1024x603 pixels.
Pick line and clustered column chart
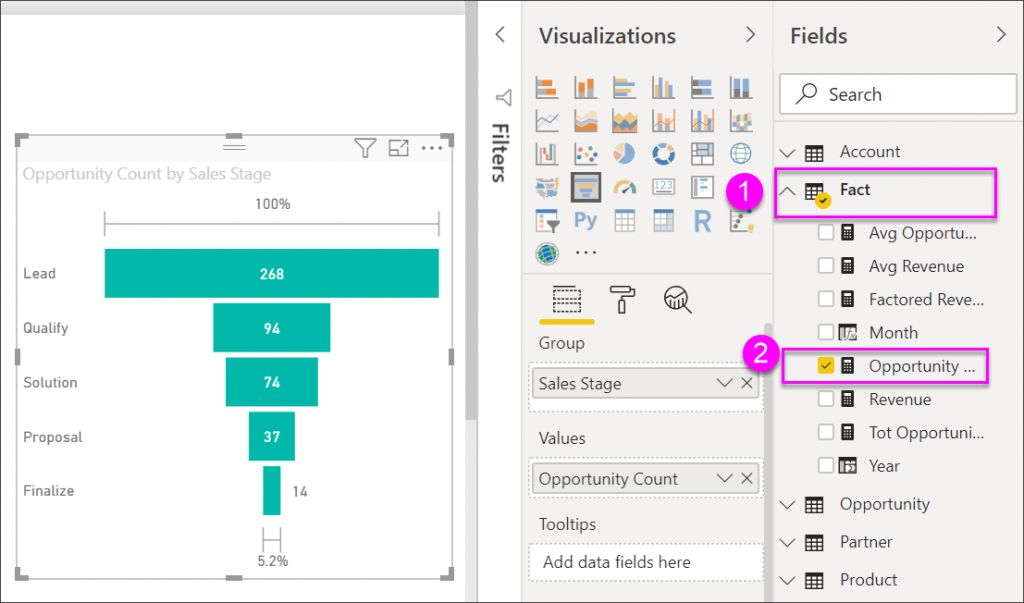pos(702,121)
